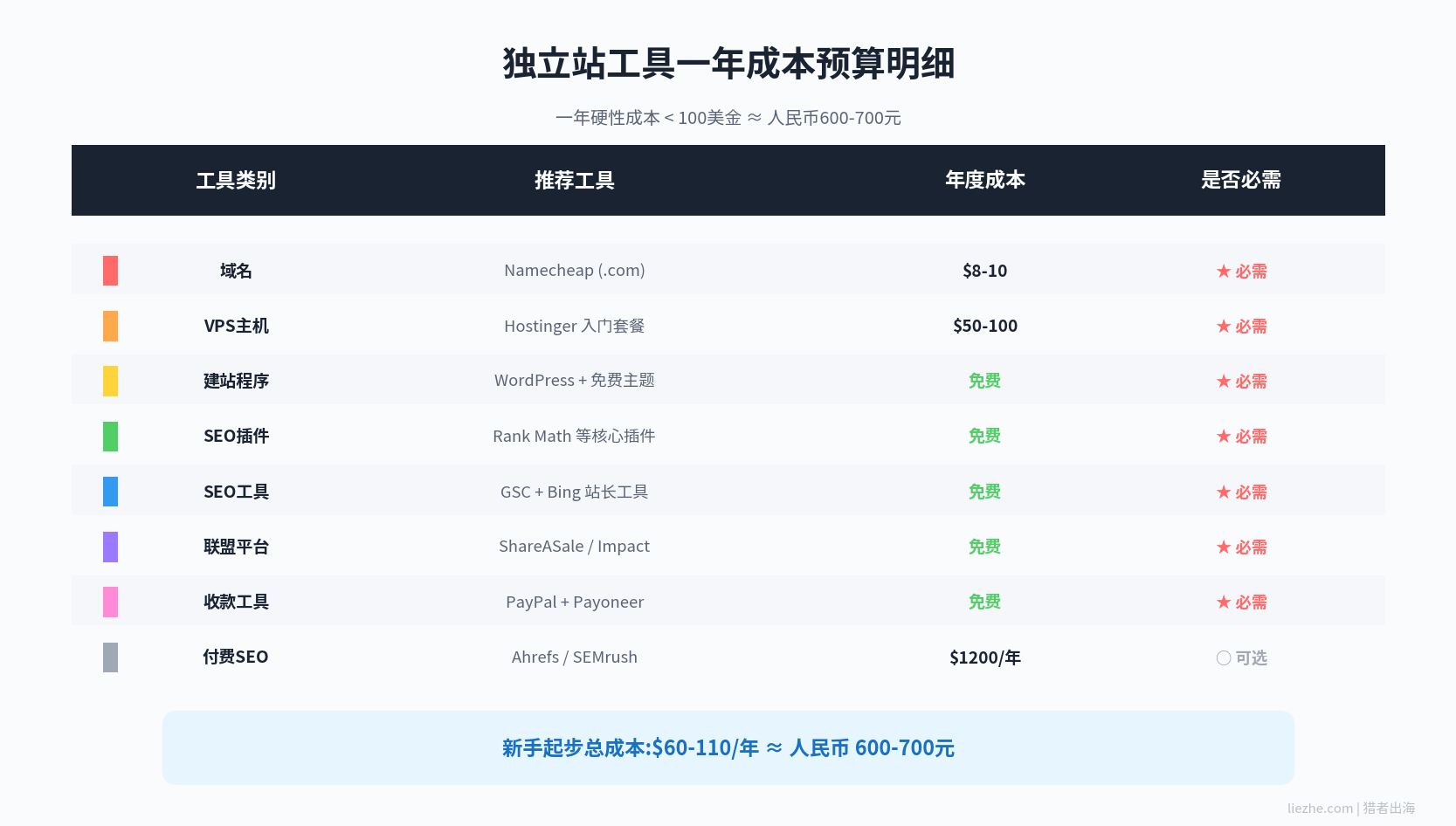Click 免费 in the 联盟平台 row
This screenshot has height=826, width=1456.
point(985,547)
